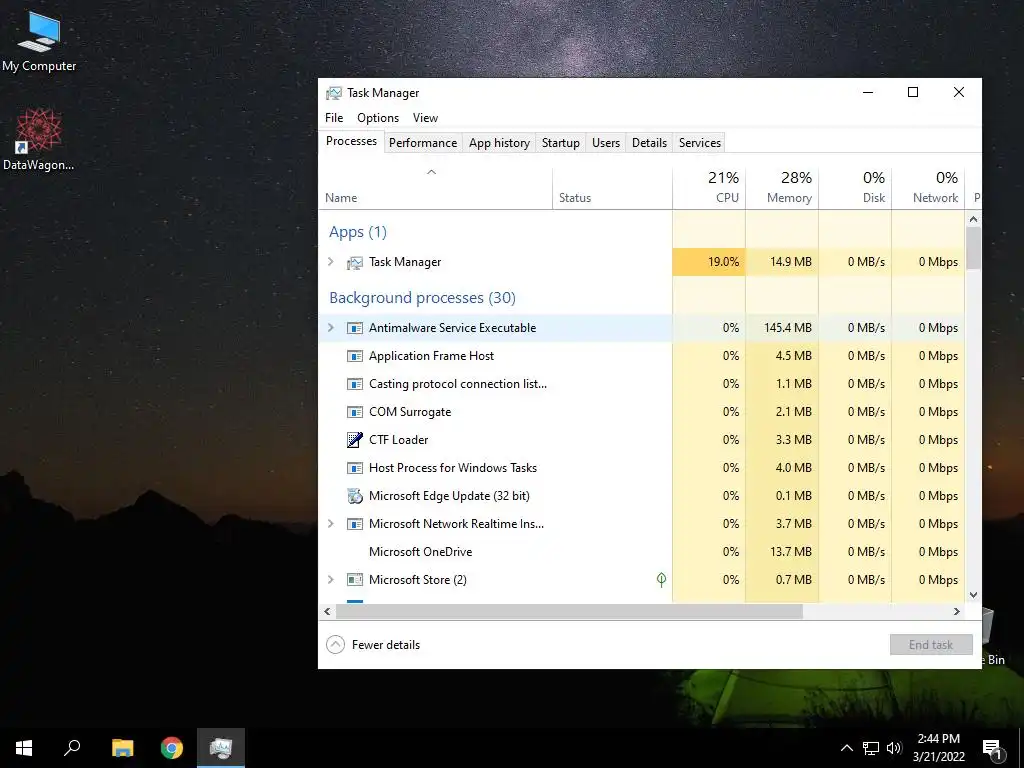The height and width of the screenshot is (768, 1024).
Task: Expand Microsoft Network Realtime Inspection row
Action: (x=330, y=524)
